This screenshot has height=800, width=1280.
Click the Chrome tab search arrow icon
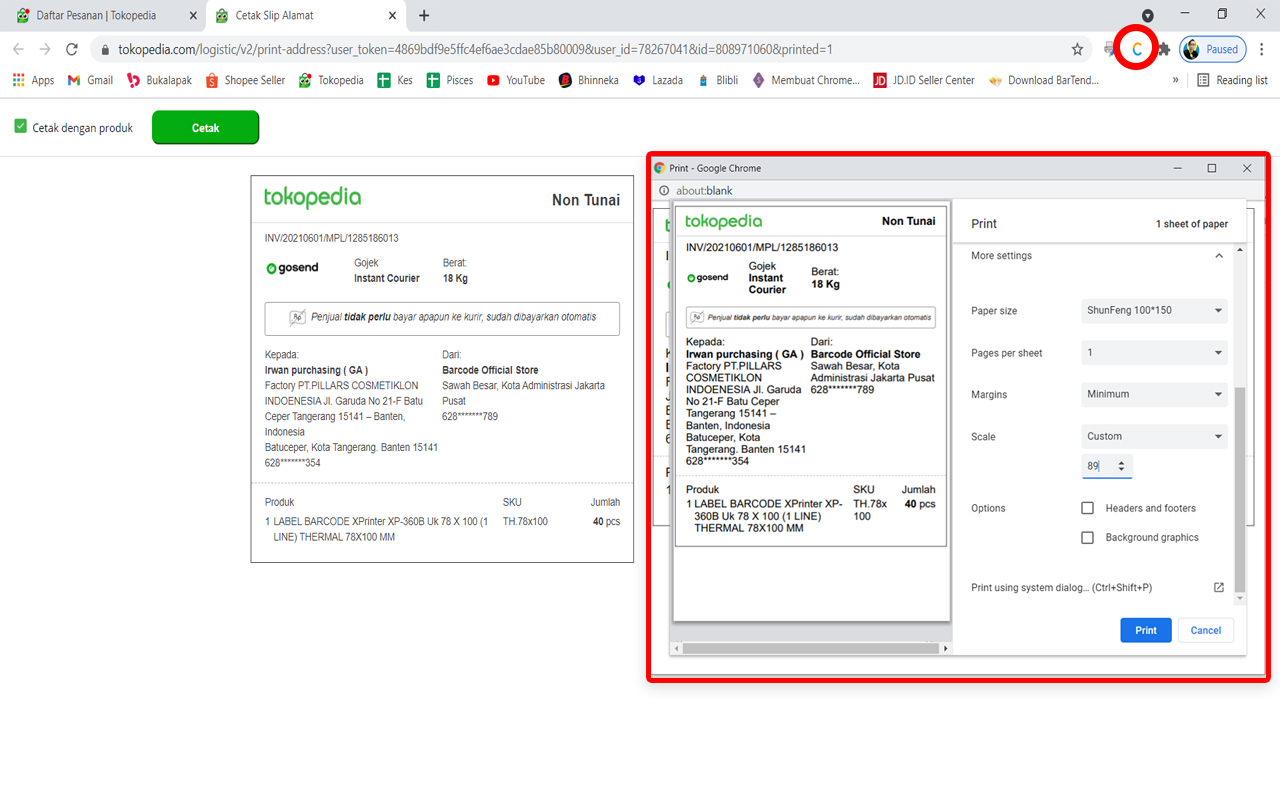[x=1148, y=15]
